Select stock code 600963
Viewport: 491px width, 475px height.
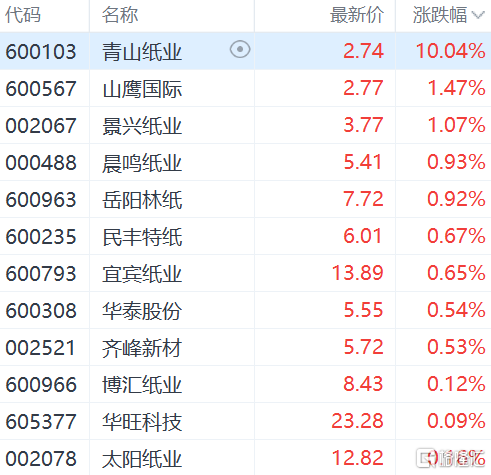pyautogui.click(x=41, y=200)
